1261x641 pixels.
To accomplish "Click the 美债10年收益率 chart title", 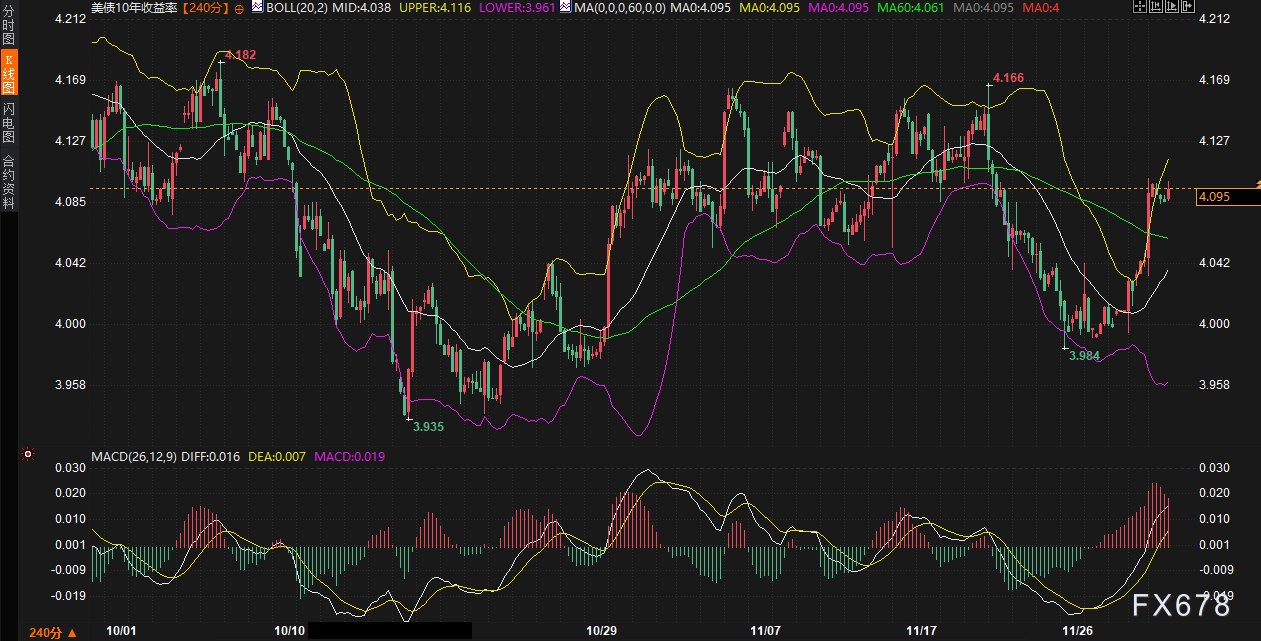I will coord(135,8).
